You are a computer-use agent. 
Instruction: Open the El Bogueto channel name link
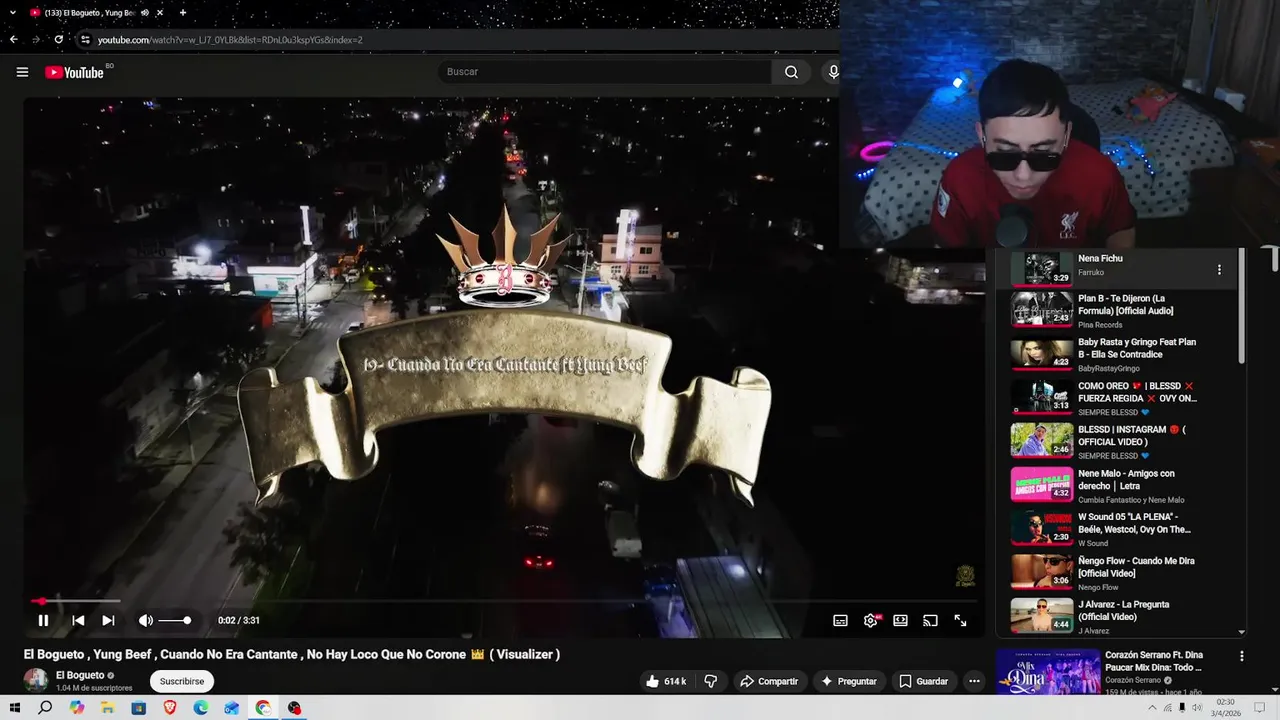tap(80, 675)
